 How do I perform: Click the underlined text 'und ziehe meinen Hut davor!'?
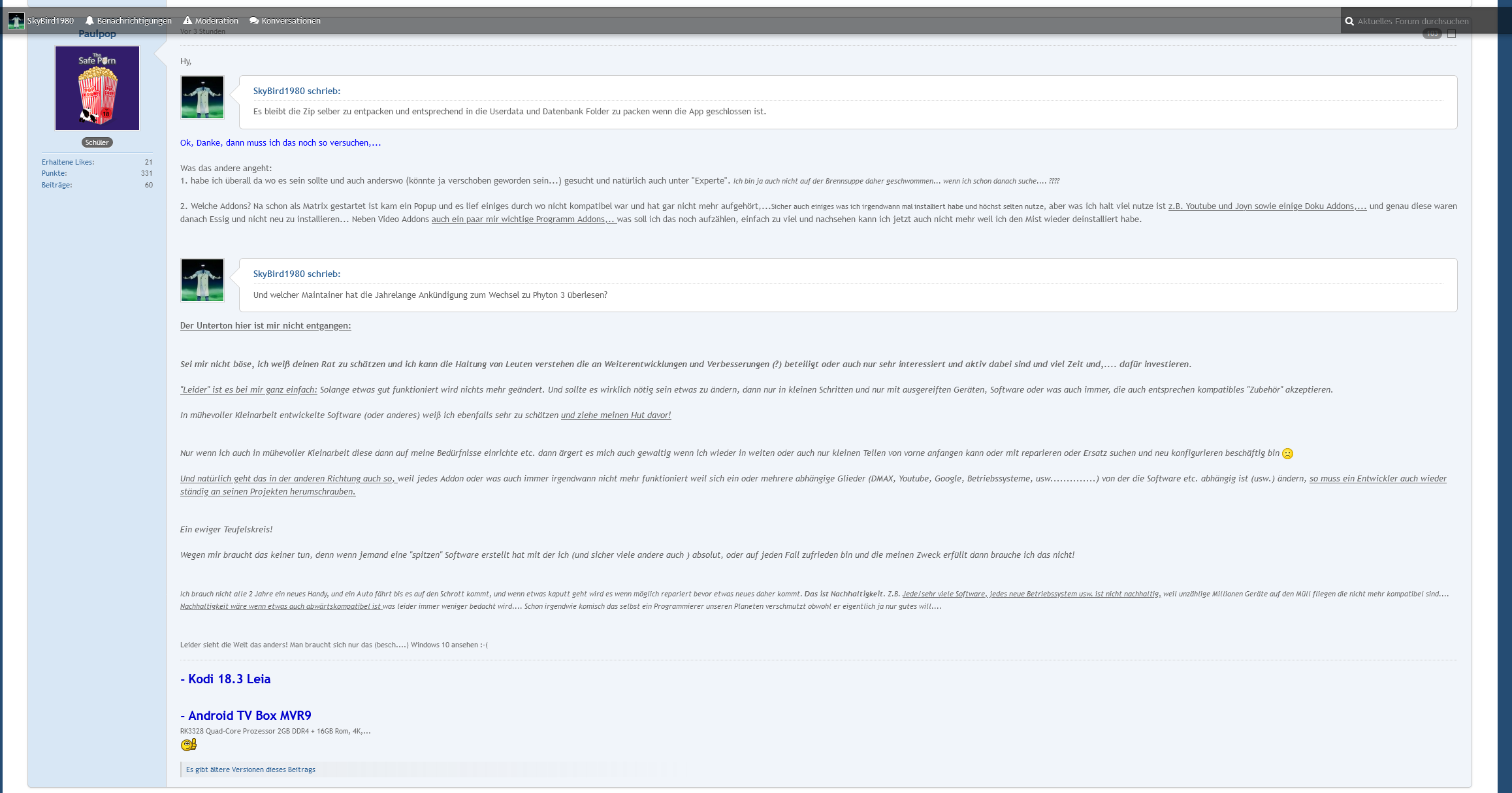click(x=616, y=415)
